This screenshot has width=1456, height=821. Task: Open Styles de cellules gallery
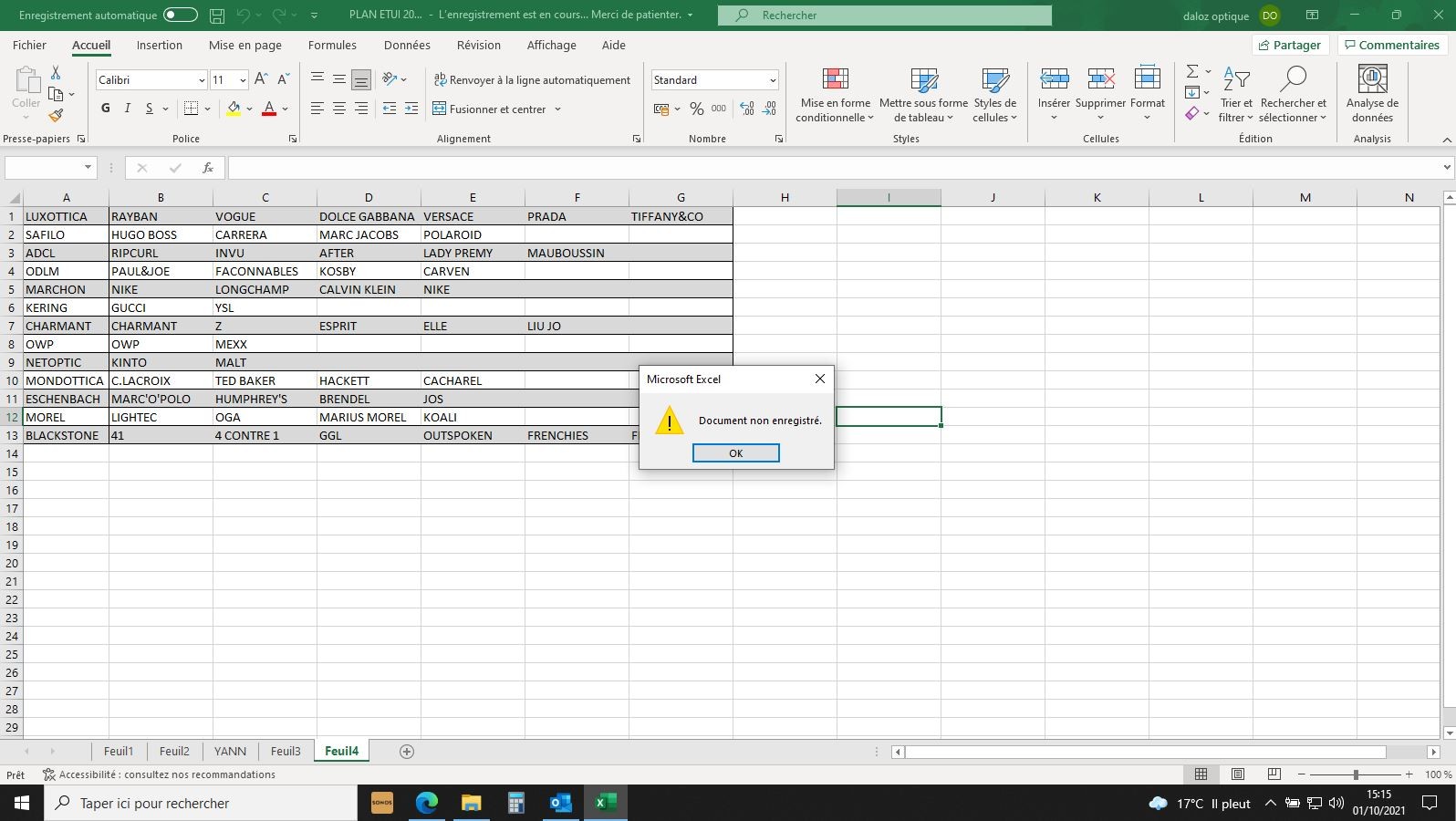[994, 94]
